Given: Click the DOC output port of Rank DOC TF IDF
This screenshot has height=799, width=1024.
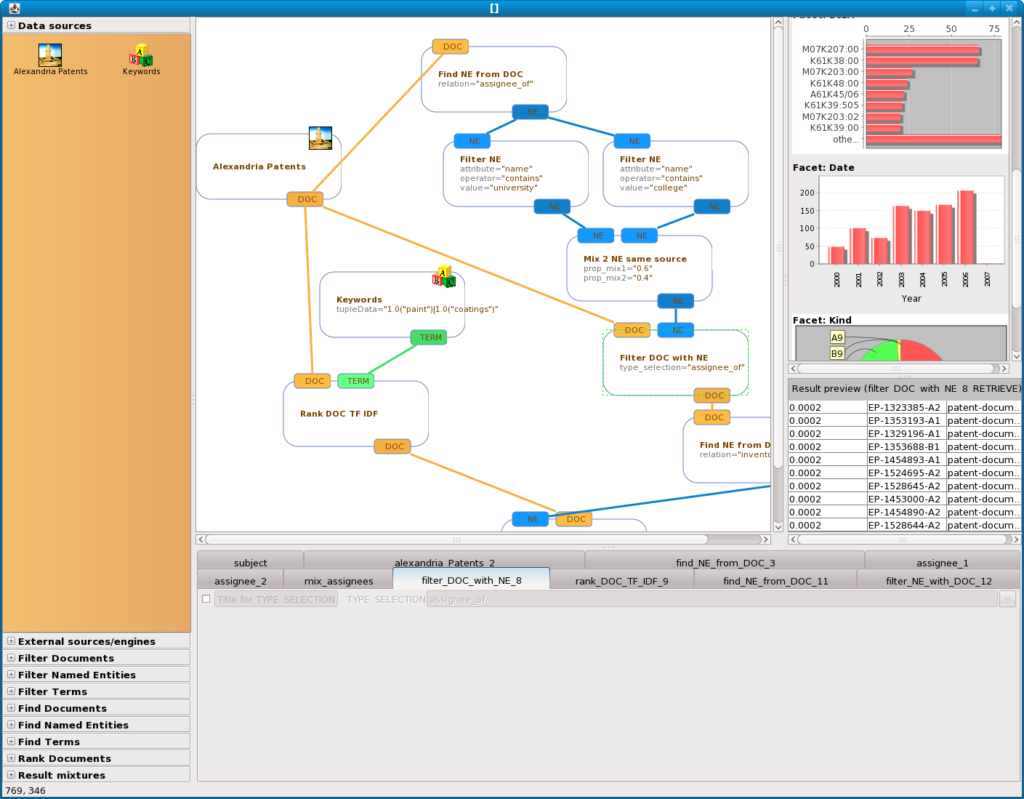Looking at the screenshot, I should (x=392, y=446).
